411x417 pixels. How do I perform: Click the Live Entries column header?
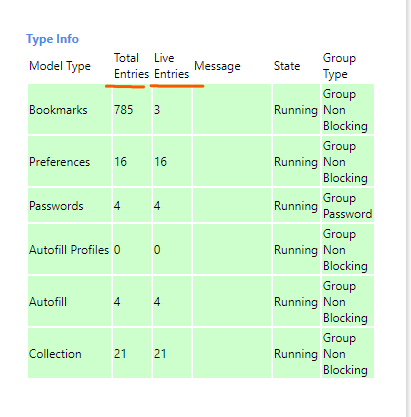[x=171, y=66]
